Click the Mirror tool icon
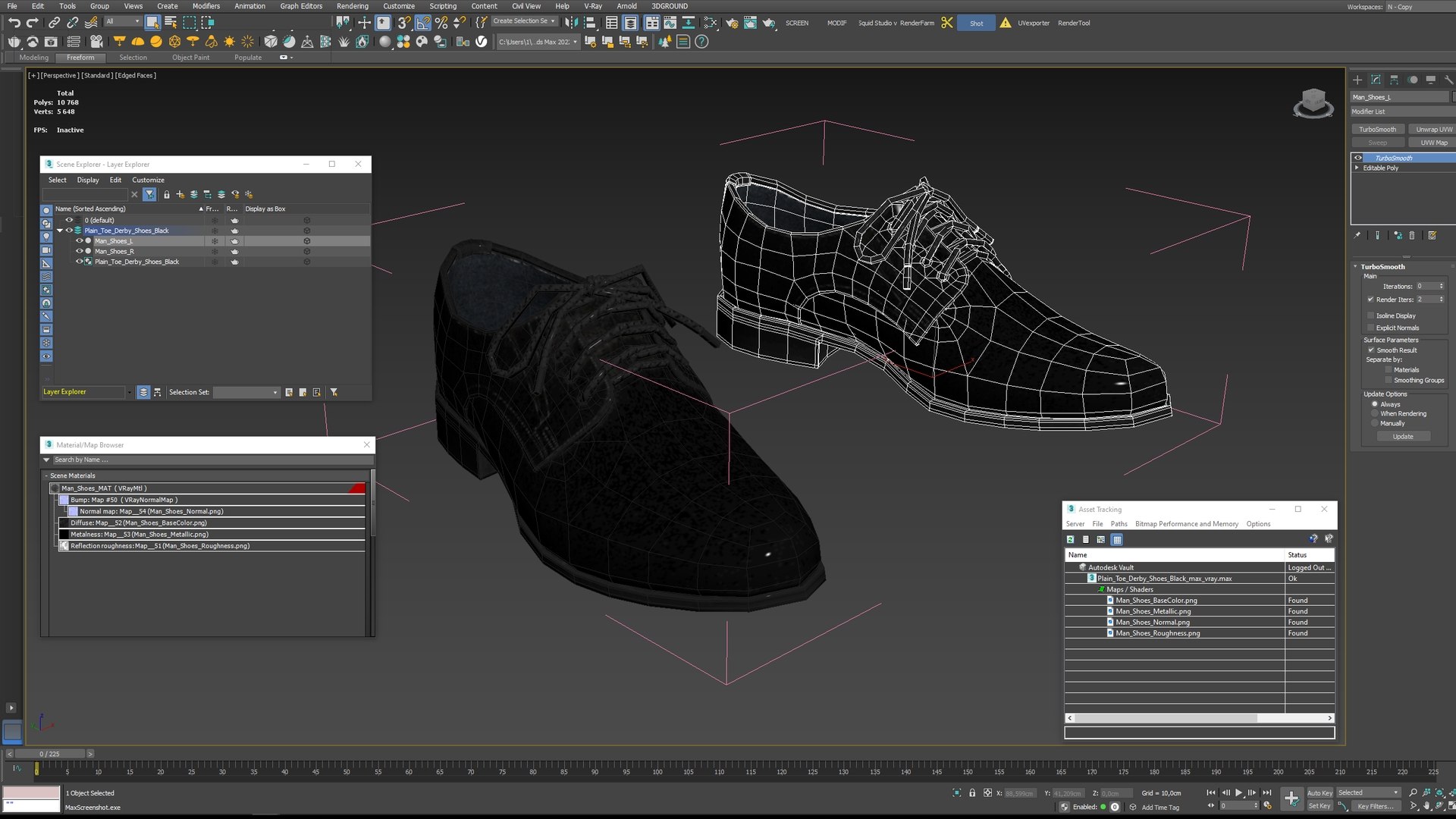 [571, 23]
